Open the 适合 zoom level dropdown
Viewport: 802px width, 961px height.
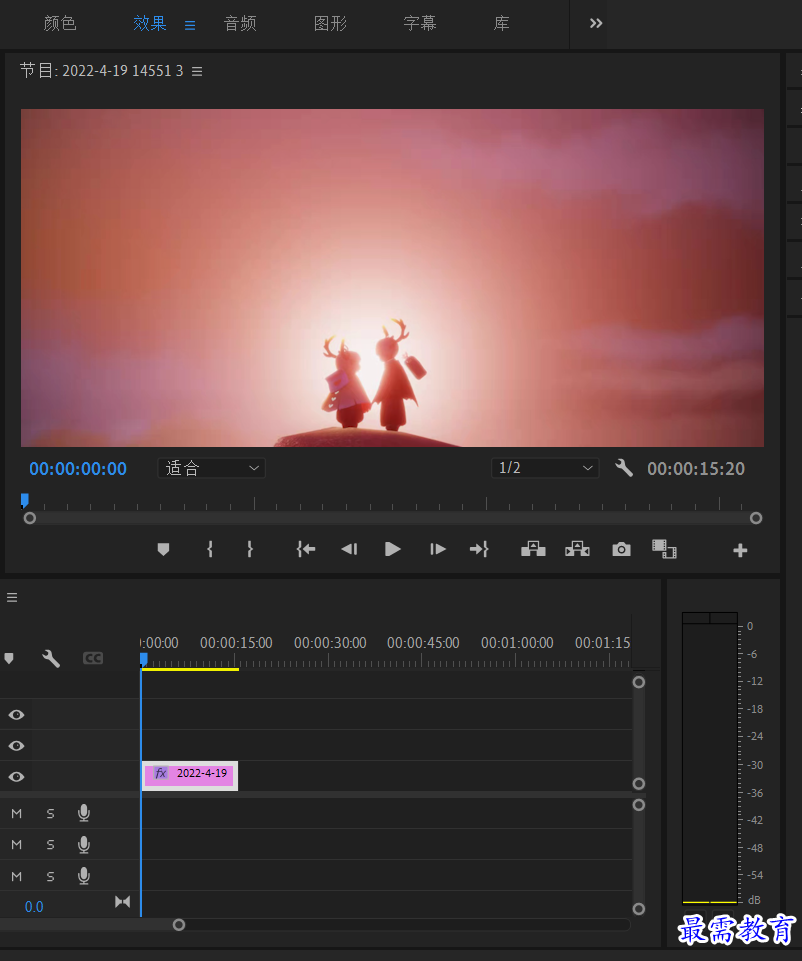coord(211,468)
